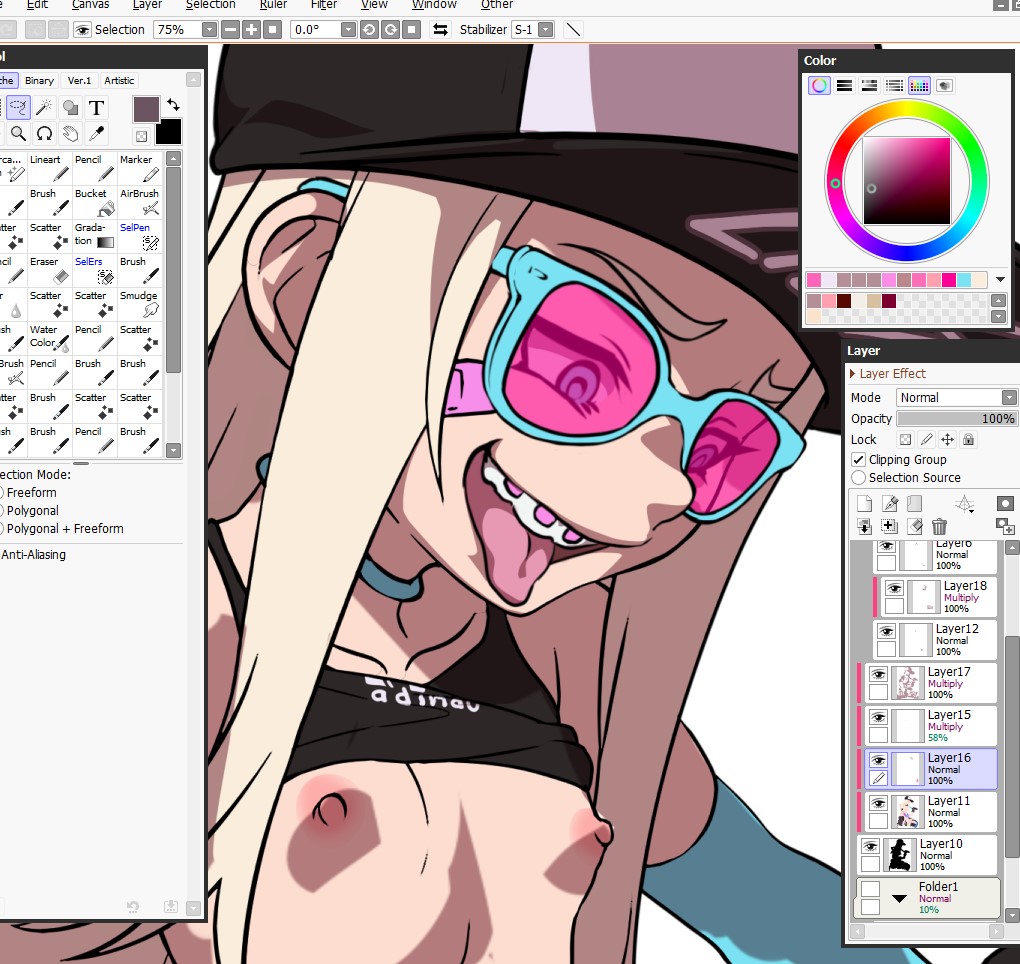Hide Layer18 using its eye icon

point(894,588)
